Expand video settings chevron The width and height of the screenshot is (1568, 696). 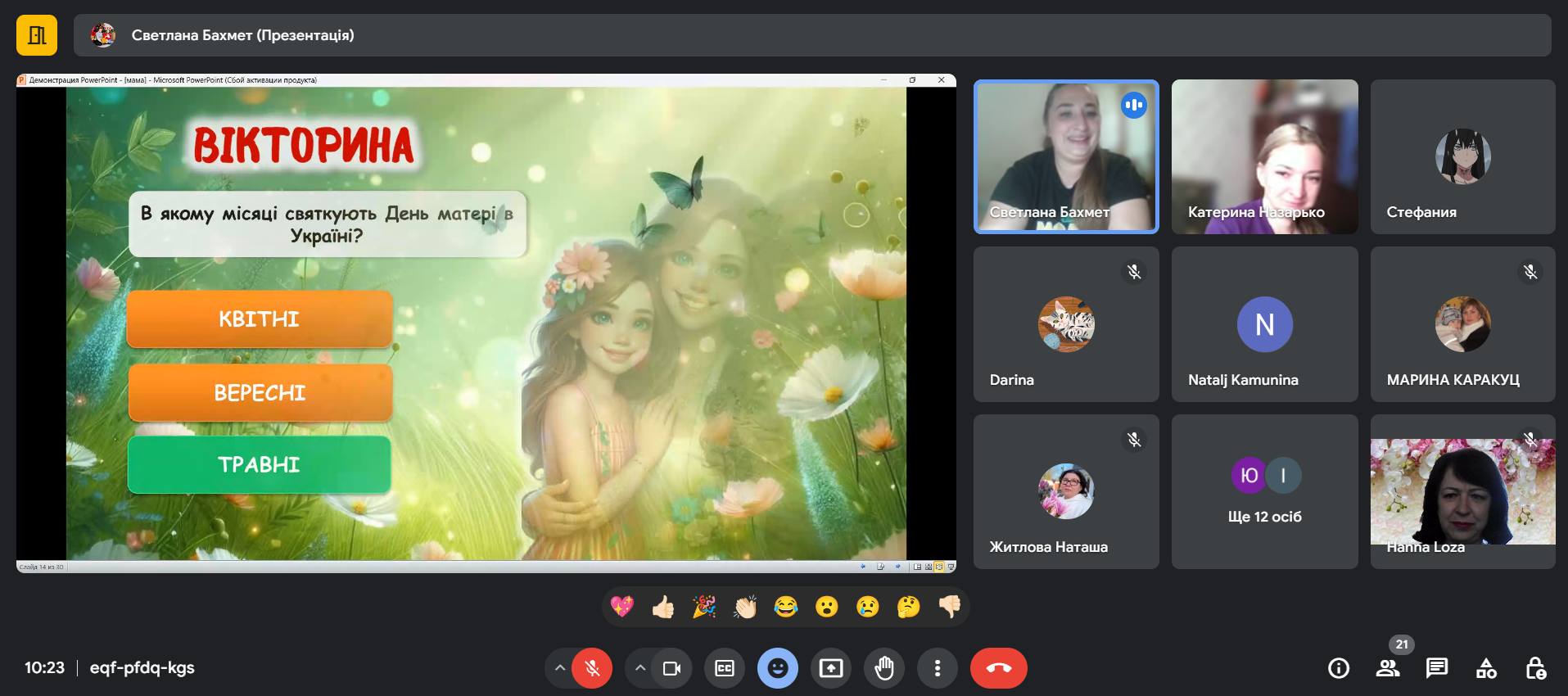click(640, 668)
